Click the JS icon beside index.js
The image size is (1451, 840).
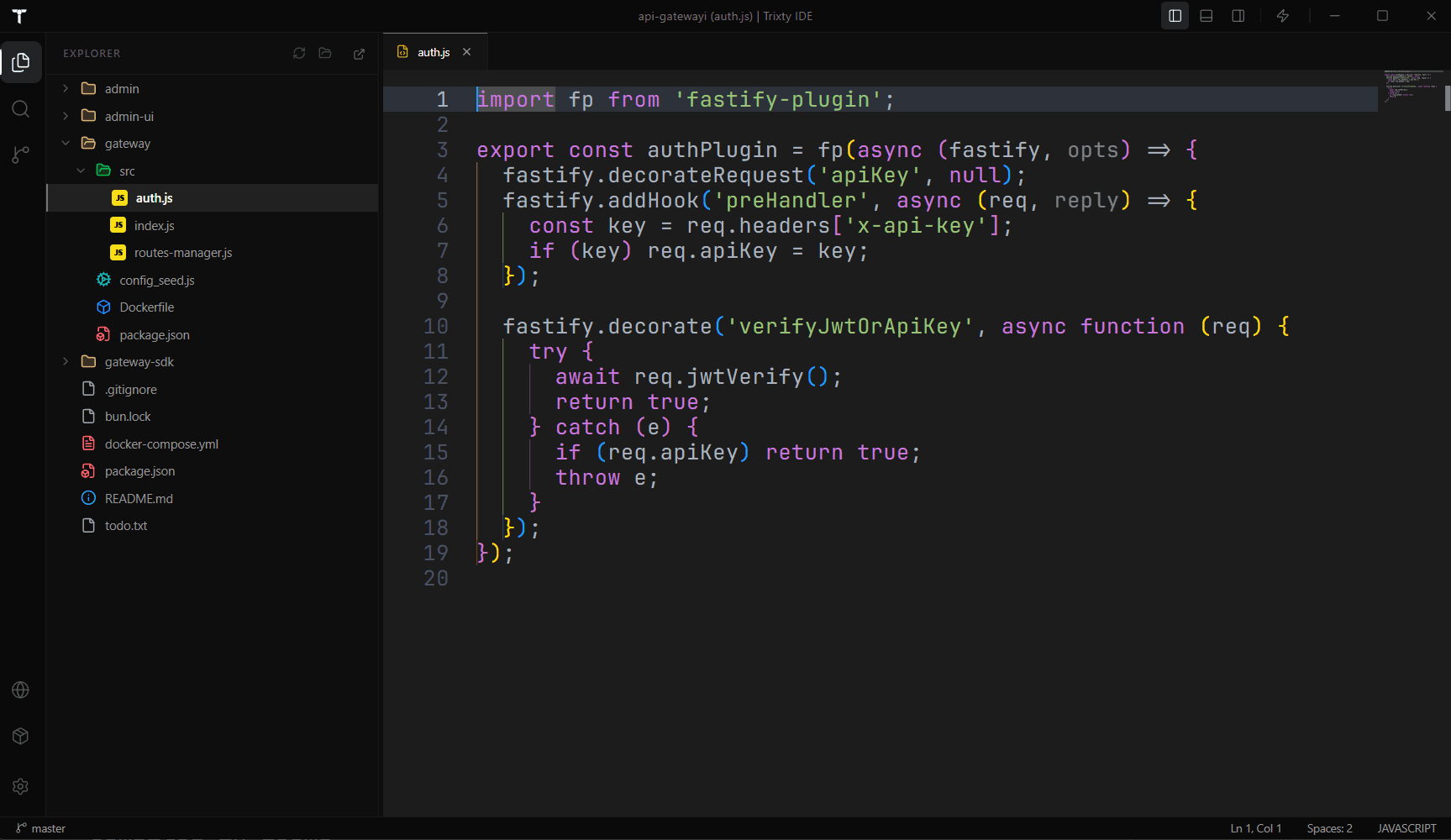(x=118, y=225)
